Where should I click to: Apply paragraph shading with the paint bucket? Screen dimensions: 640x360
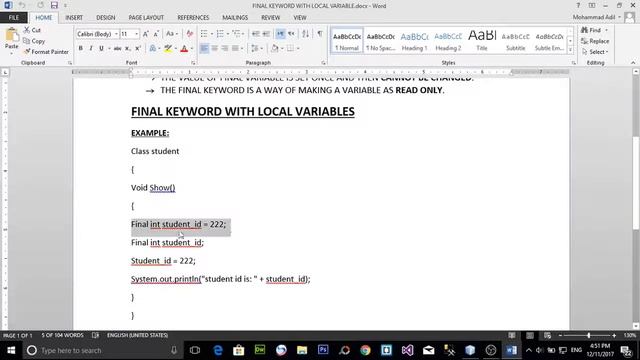(x=275, y=48)
